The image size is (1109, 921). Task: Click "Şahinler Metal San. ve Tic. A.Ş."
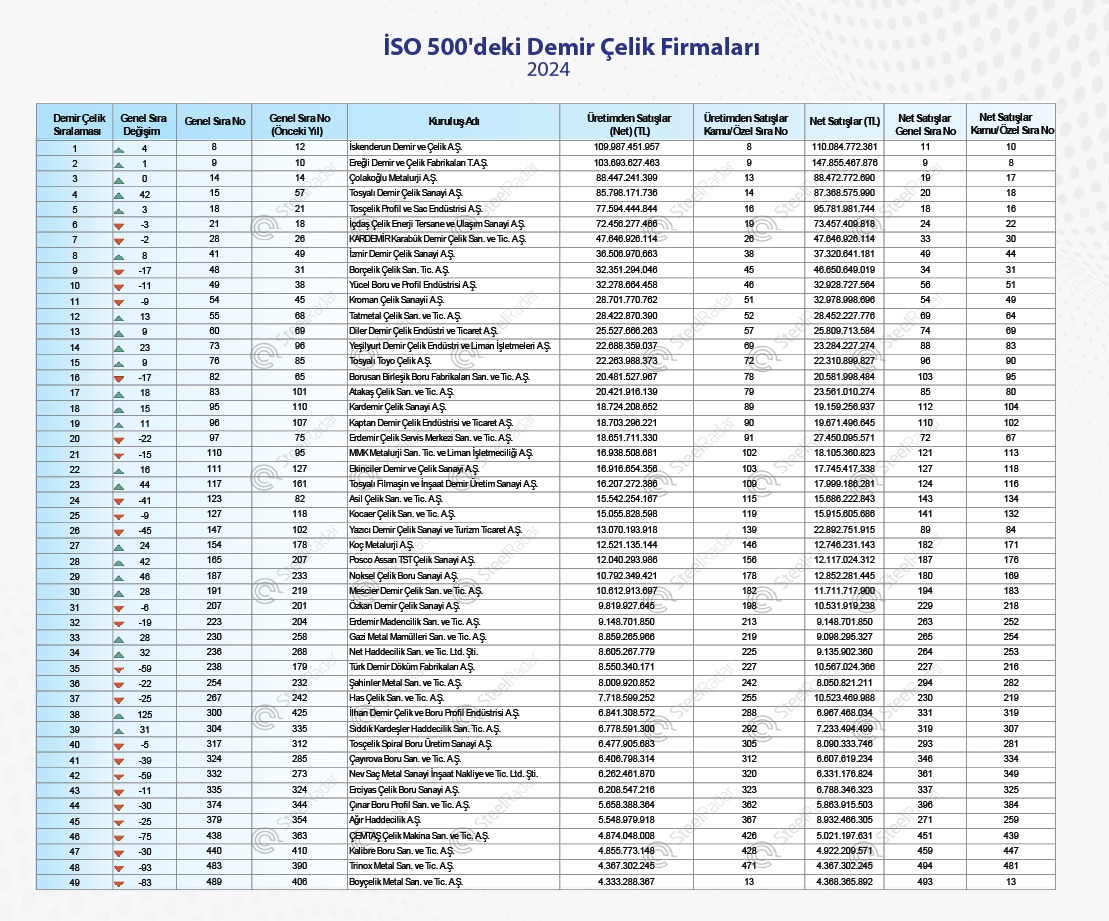405,683
